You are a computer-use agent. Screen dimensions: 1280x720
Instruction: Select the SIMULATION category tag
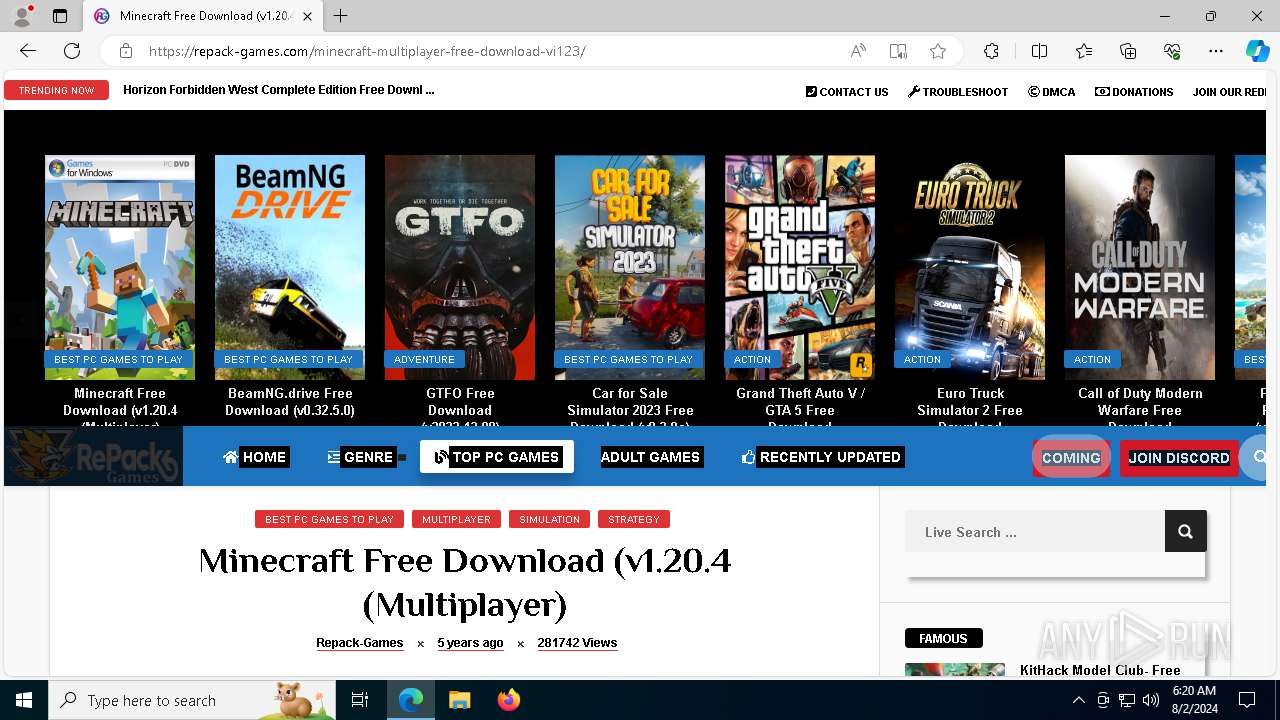tap(549, 519)
